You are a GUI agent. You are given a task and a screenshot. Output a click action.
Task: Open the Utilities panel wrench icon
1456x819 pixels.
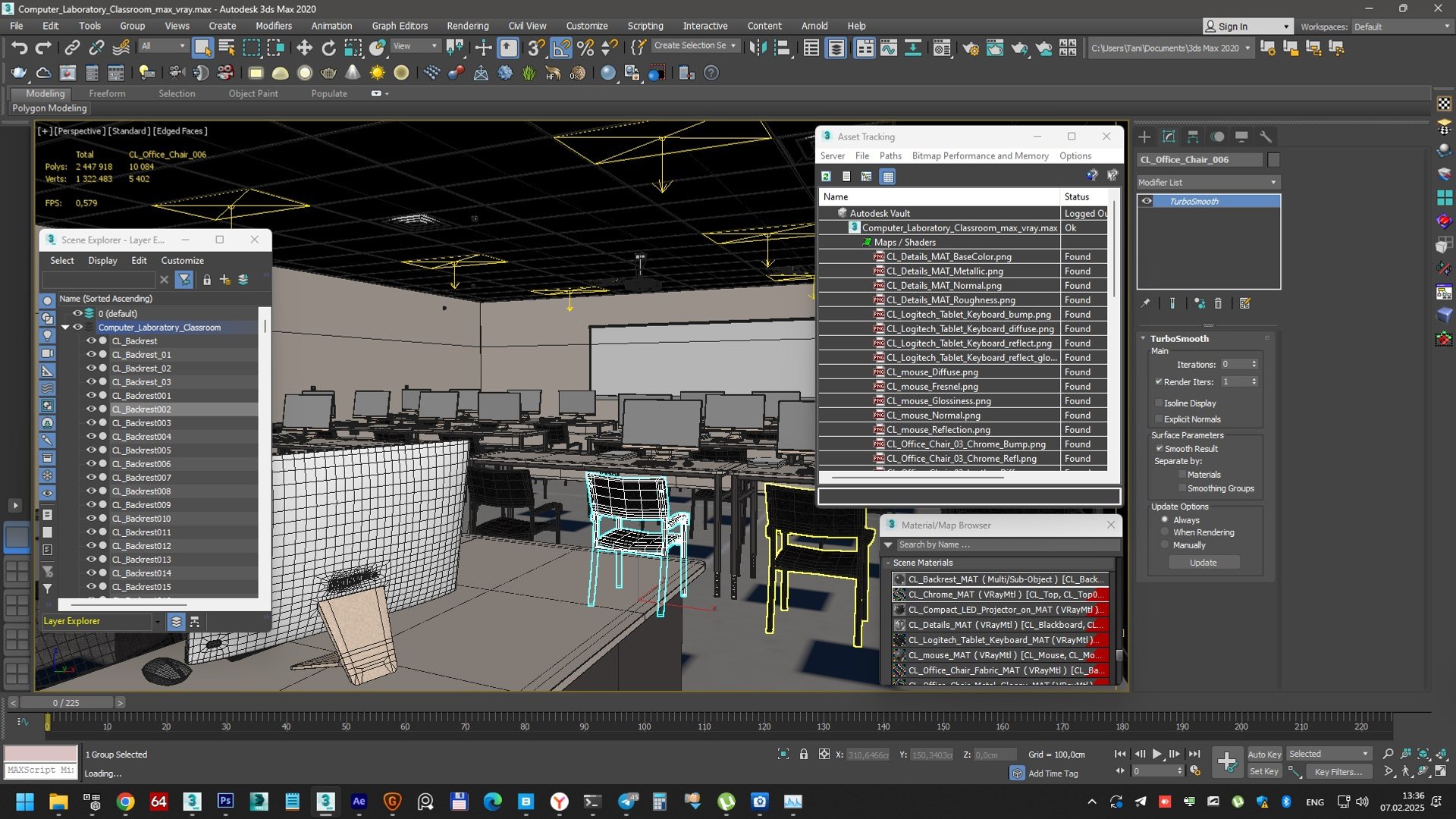(x=1266, y=136)
